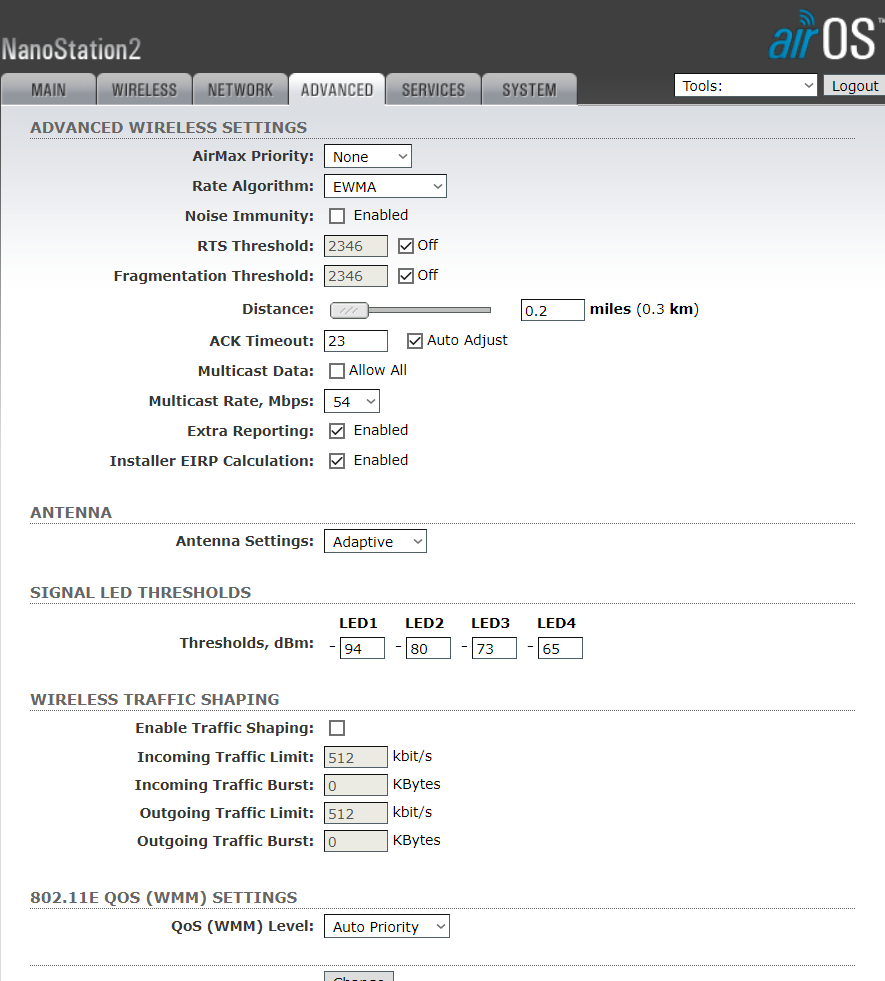Click the "Installer EIRP Calculation:" label
Screen dimensions: 885x981
click(212, 461)
